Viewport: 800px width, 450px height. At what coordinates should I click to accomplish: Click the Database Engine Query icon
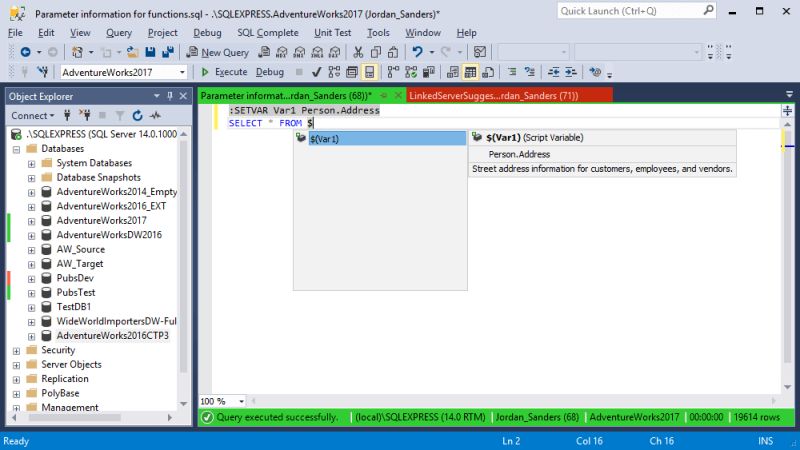(x=264, y=52)
